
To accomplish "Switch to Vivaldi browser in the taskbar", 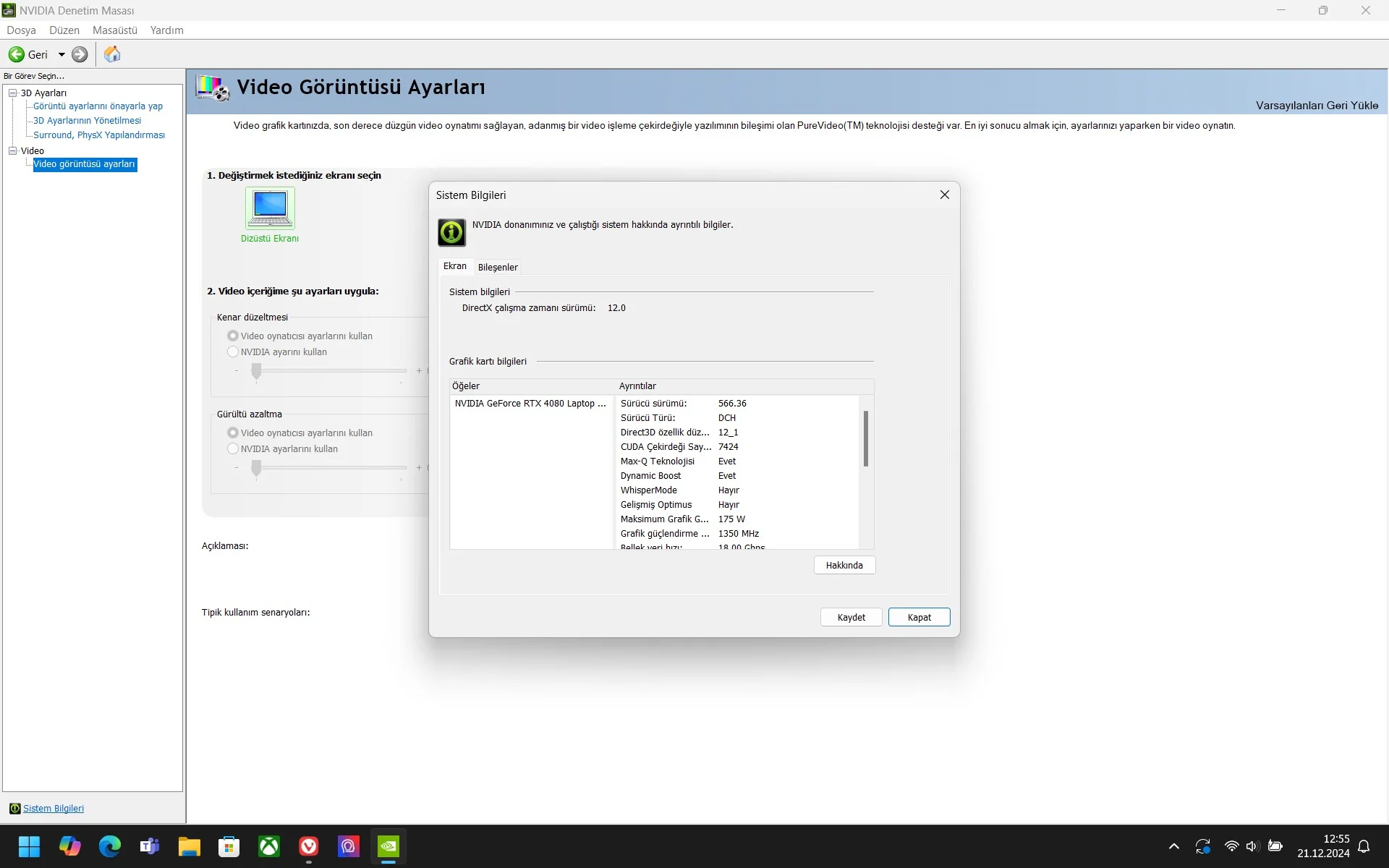I will click(309, 846).
